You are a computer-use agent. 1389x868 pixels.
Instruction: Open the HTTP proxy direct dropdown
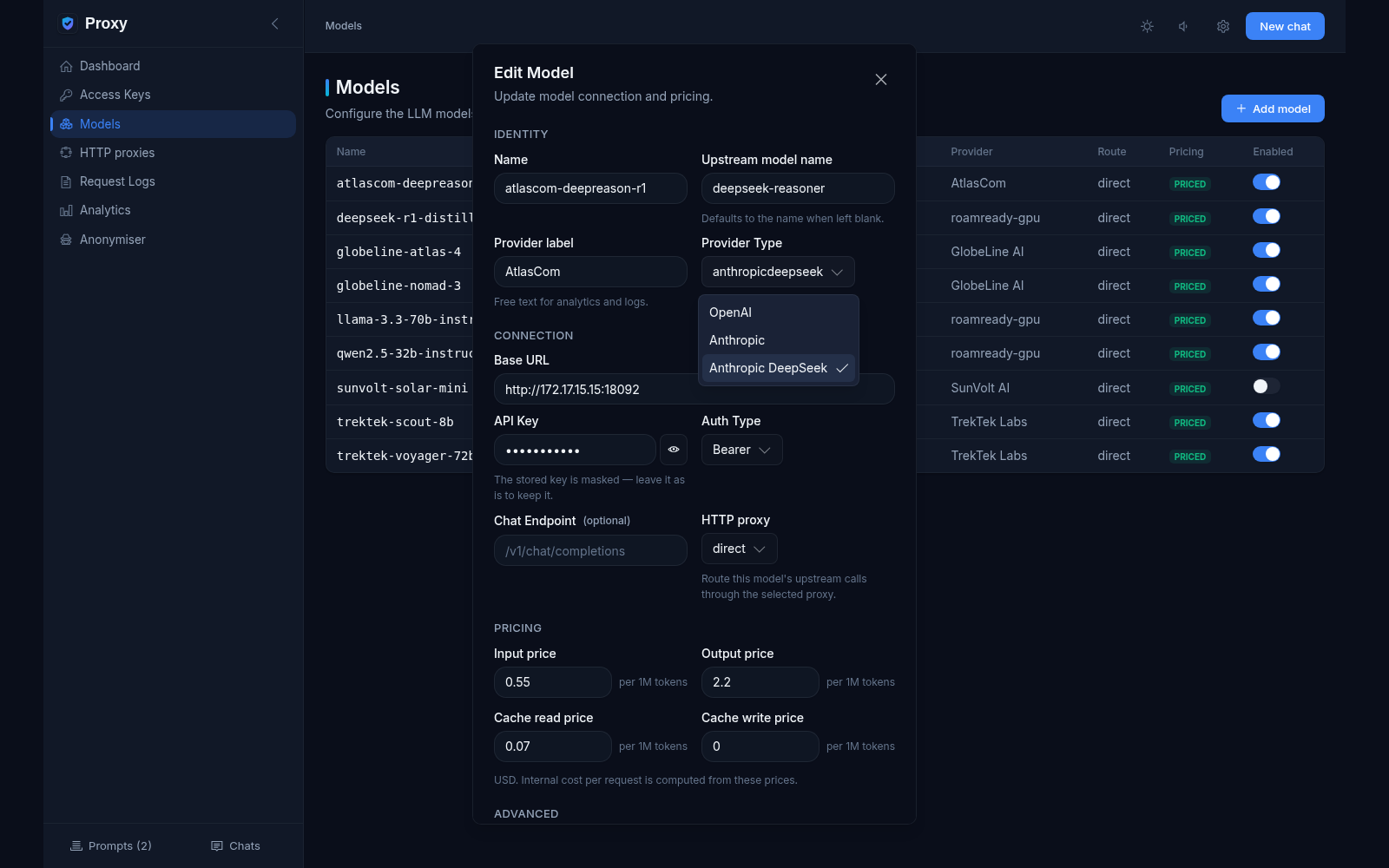pyautogui.click(x=739, y=549)
